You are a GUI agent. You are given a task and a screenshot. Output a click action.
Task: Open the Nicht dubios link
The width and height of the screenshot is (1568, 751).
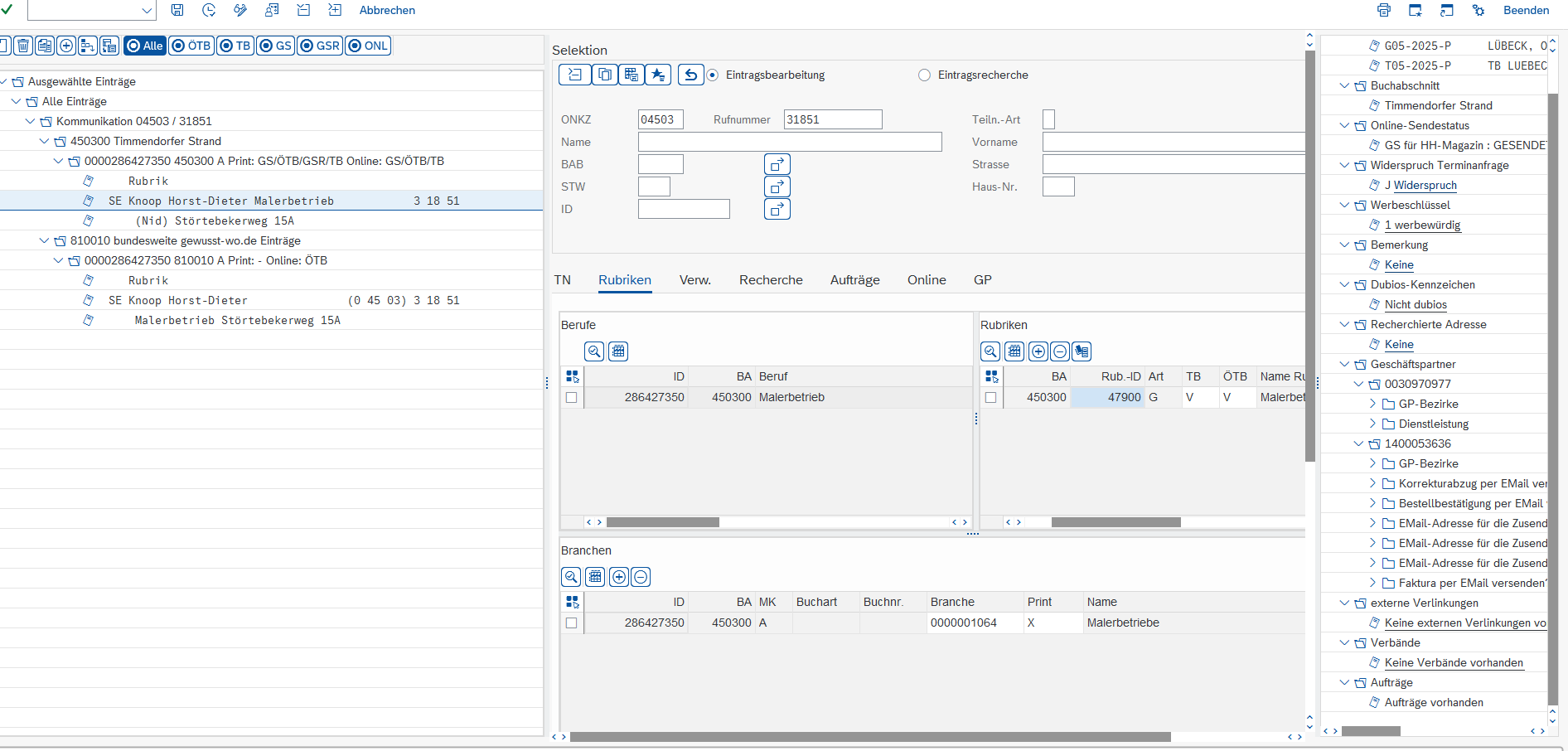1416,305
